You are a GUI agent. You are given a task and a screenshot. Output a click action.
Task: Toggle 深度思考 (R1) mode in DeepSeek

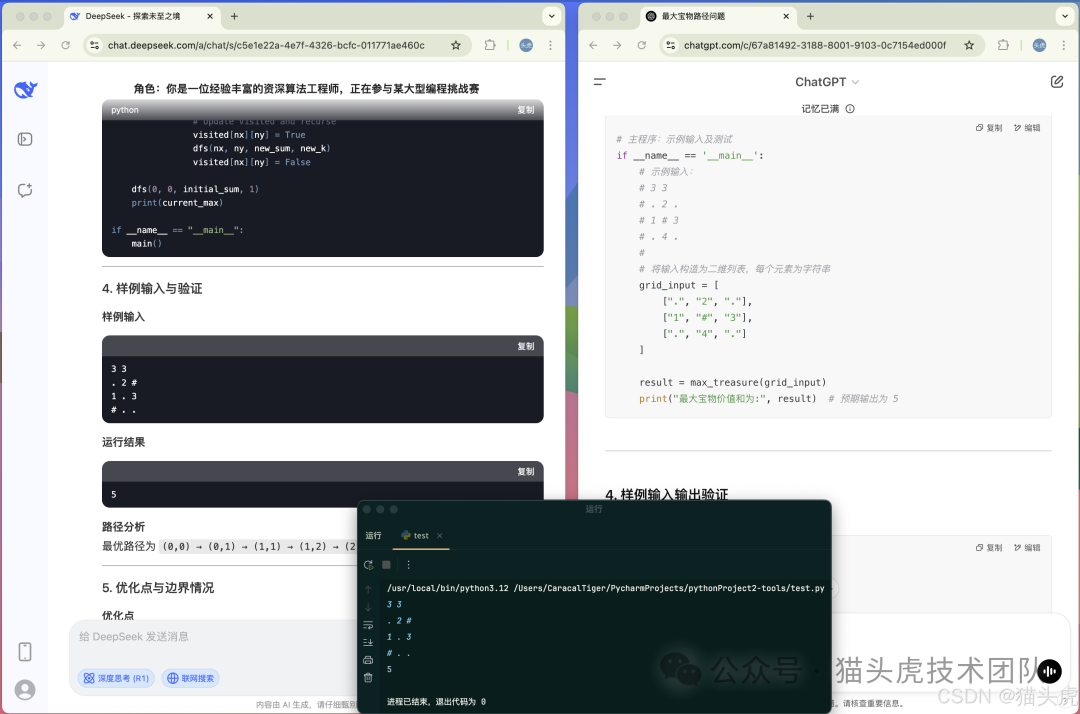coord(116,678)
